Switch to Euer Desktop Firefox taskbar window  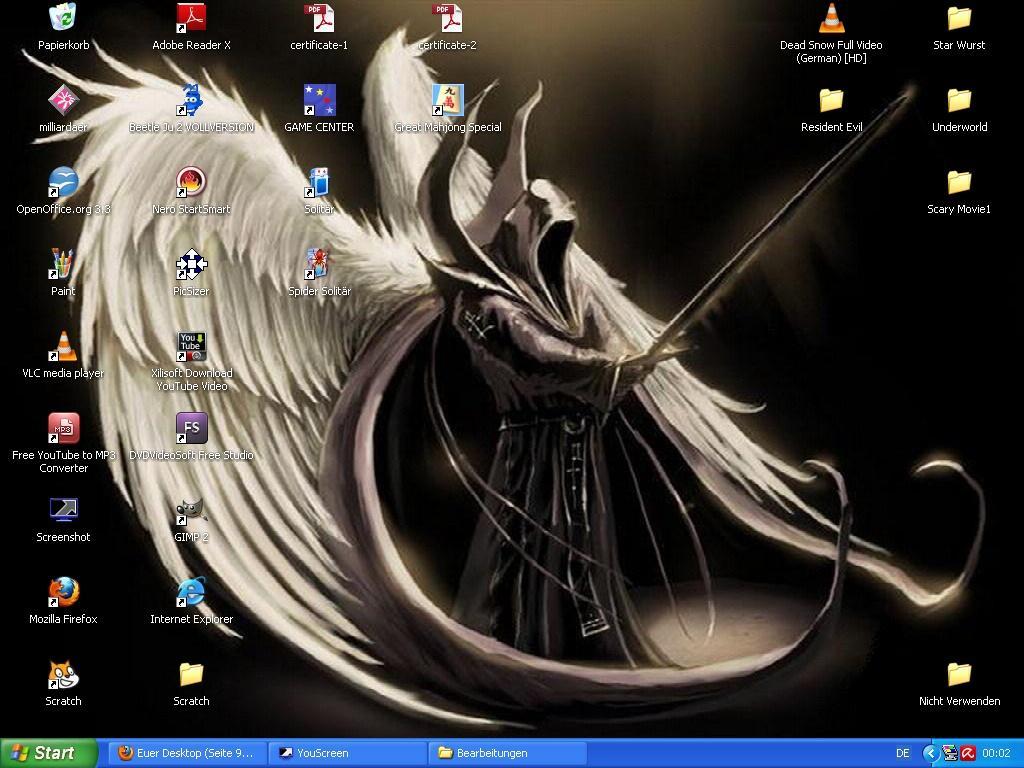tap(188, 753)
